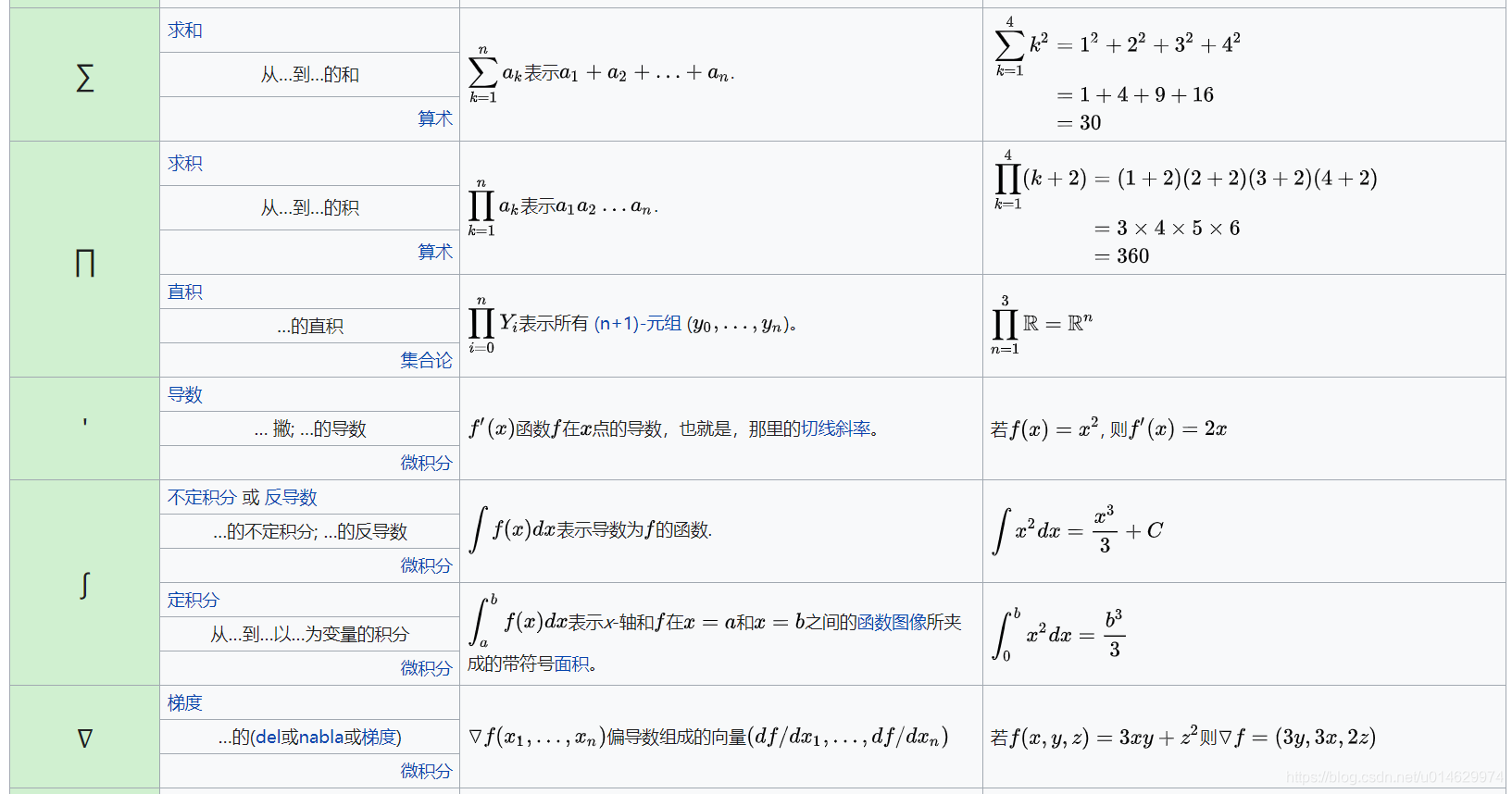This screenshot has height=794, width=1512.
Task: Select the ∫ symbol cell
Action: [84, 583]
